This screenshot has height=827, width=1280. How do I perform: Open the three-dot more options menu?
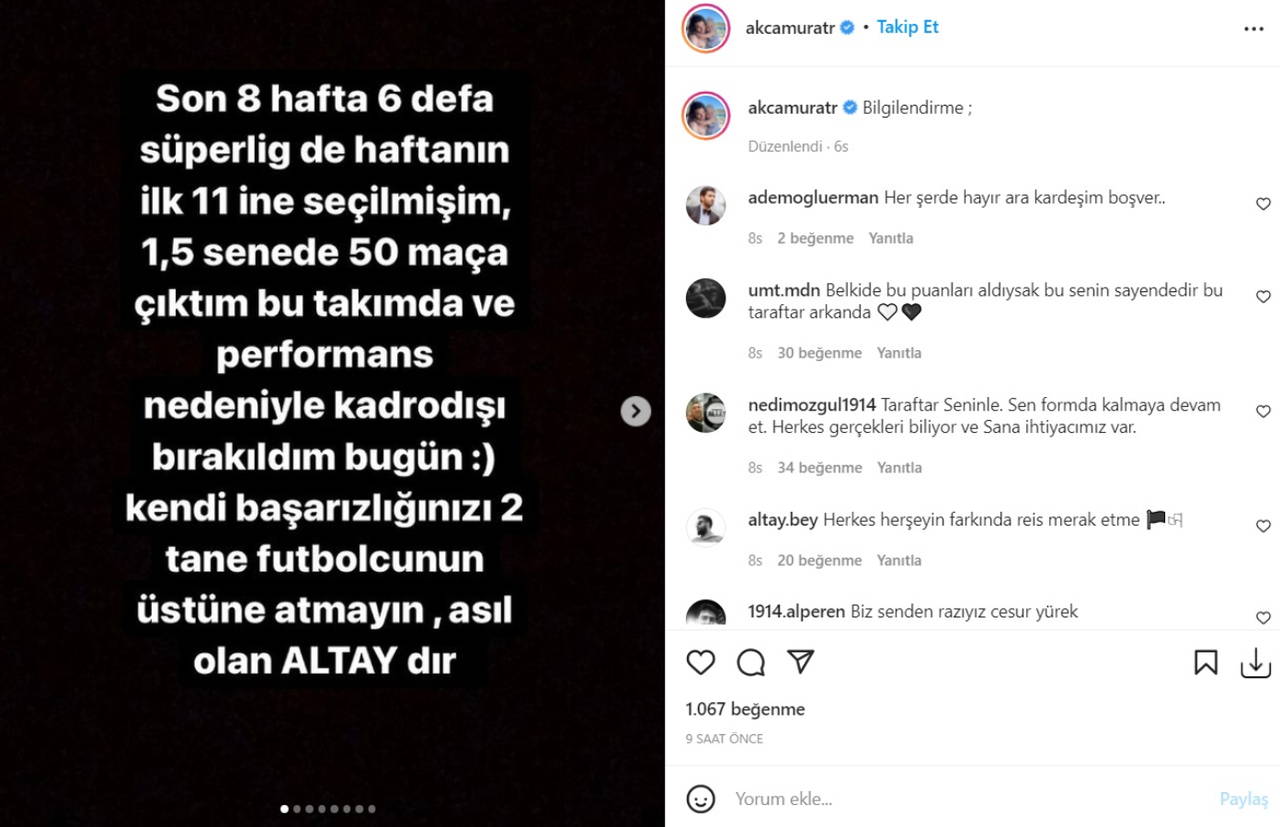point(1254,29)
